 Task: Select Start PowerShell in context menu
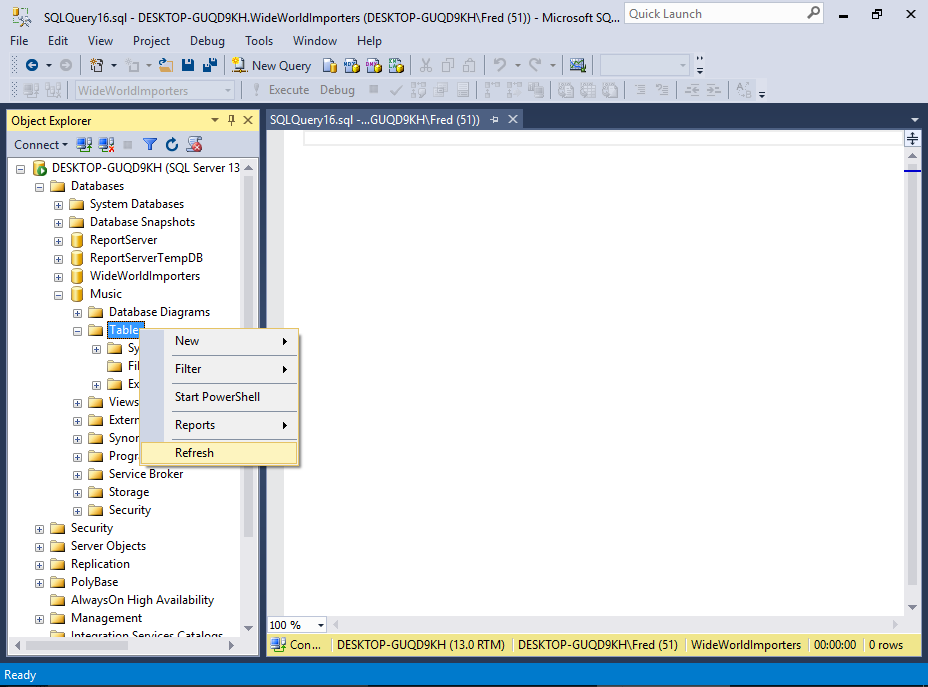217,397
